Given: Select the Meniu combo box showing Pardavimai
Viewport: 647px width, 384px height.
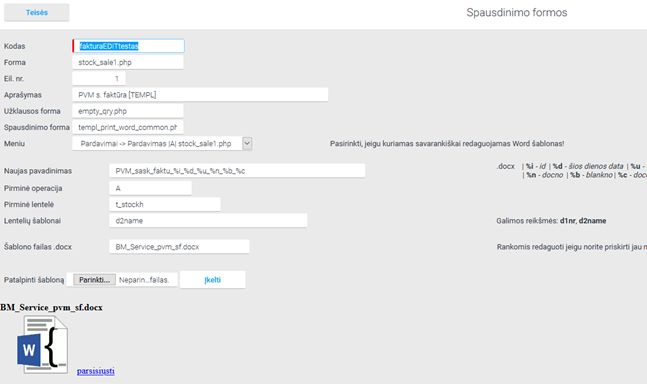Looking at the screenshot, I should pyautogui.click(x=162, y=144).
